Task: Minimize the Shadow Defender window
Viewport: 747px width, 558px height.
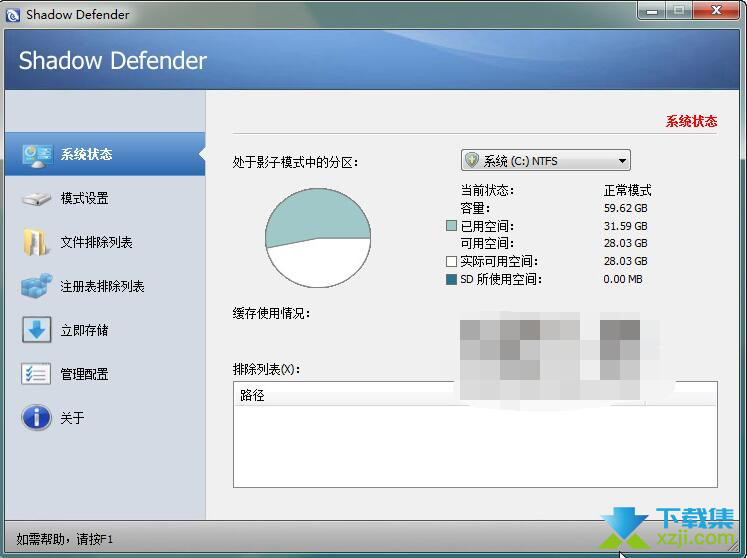Action: [652, 11]
